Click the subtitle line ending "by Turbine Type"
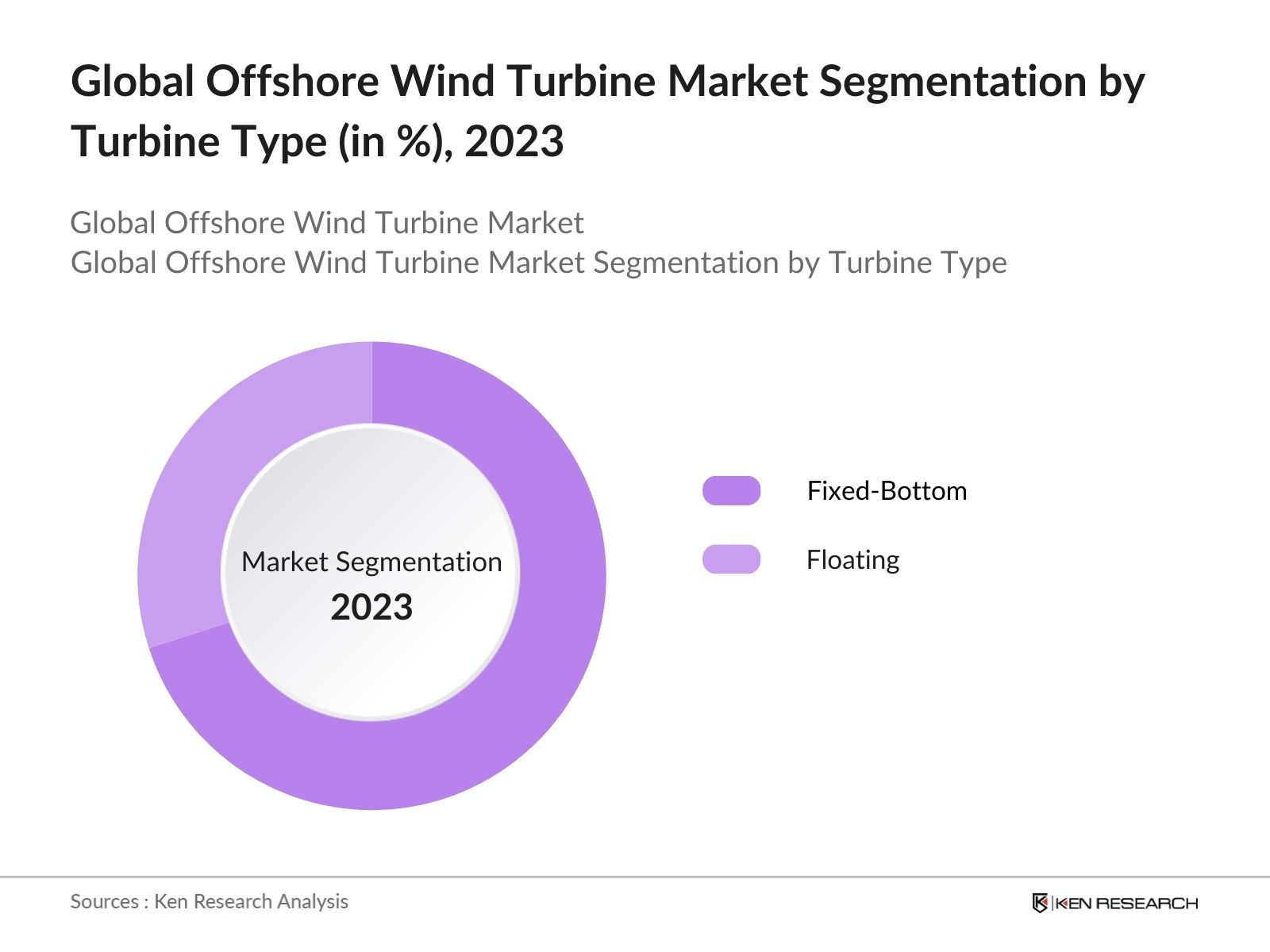Image resolution: width=1270 pixels, height=952 pixels. [538, 263]
